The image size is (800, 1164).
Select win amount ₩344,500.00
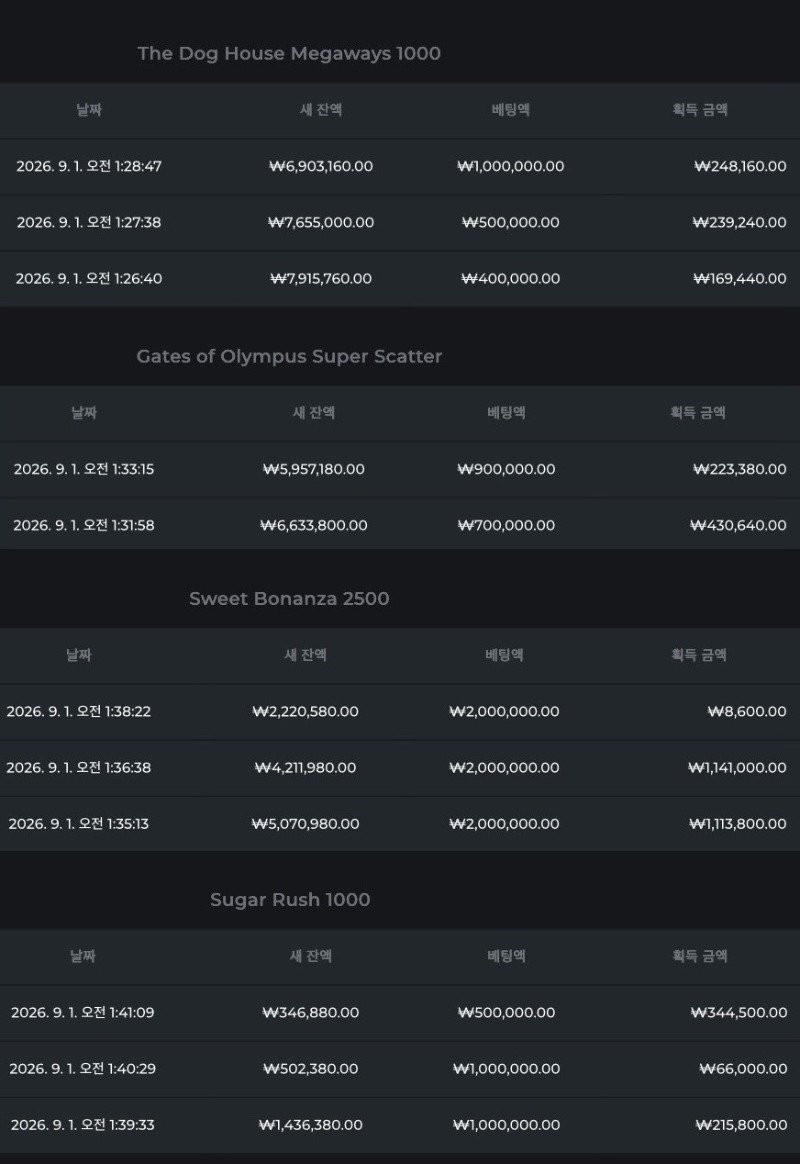pyautogui.click(x=738, y=1013)
